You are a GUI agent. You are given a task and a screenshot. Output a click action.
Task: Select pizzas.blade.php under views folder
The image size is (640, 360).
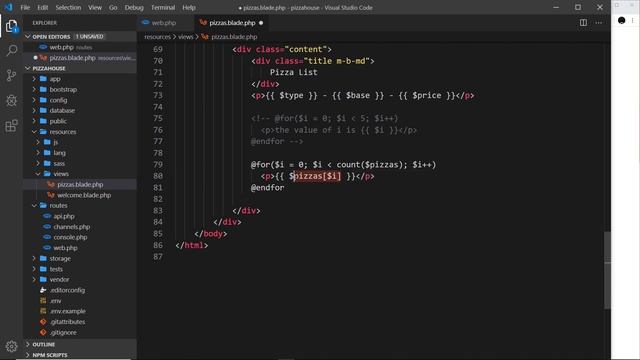coord(80,184)
